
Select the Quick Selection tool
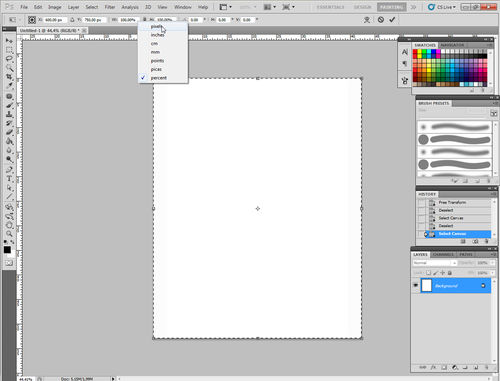(x=9, y=68)
